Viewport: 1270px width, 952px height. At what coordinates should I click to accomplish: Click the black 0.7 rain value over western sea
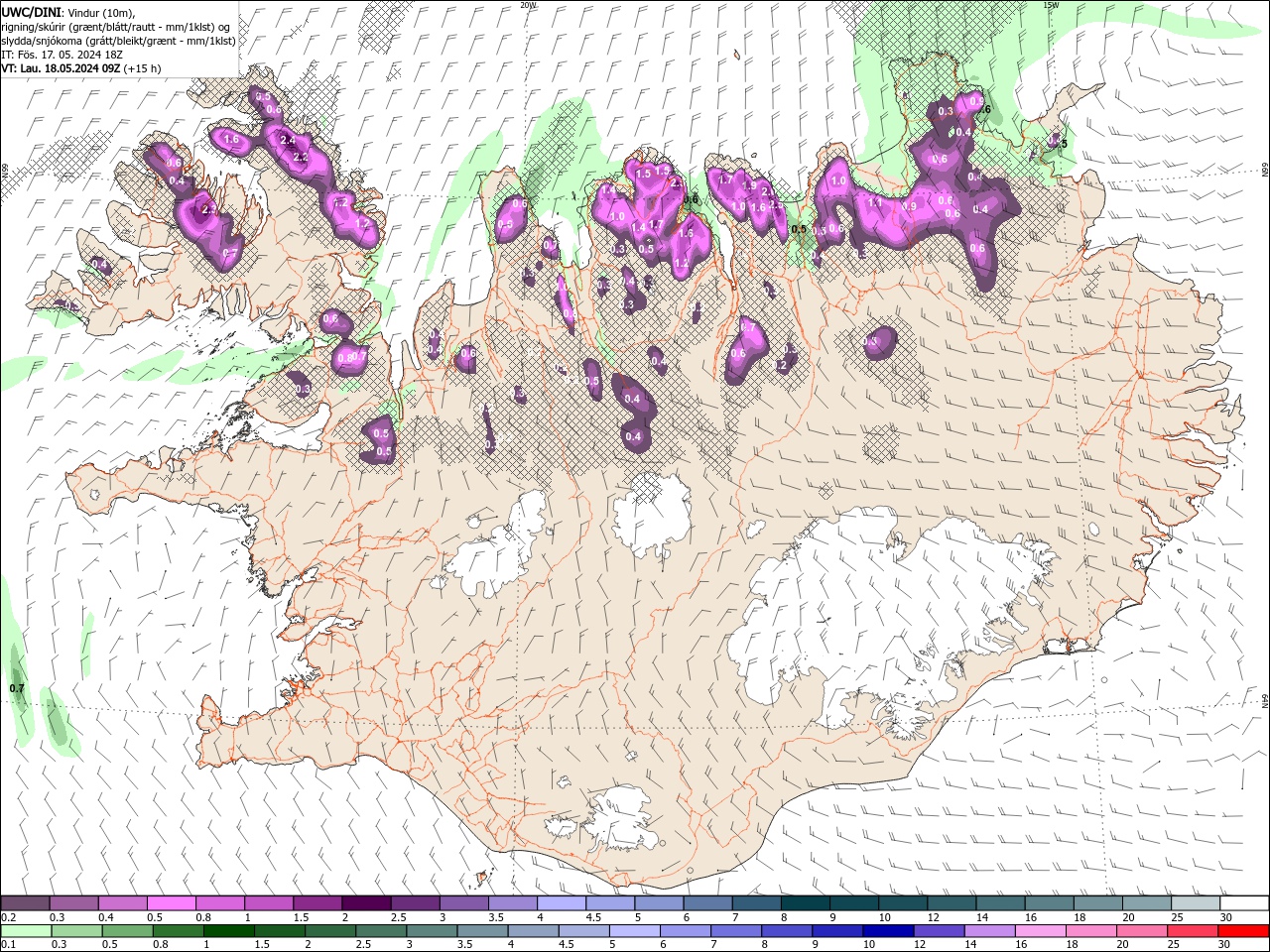pos(17,688)
